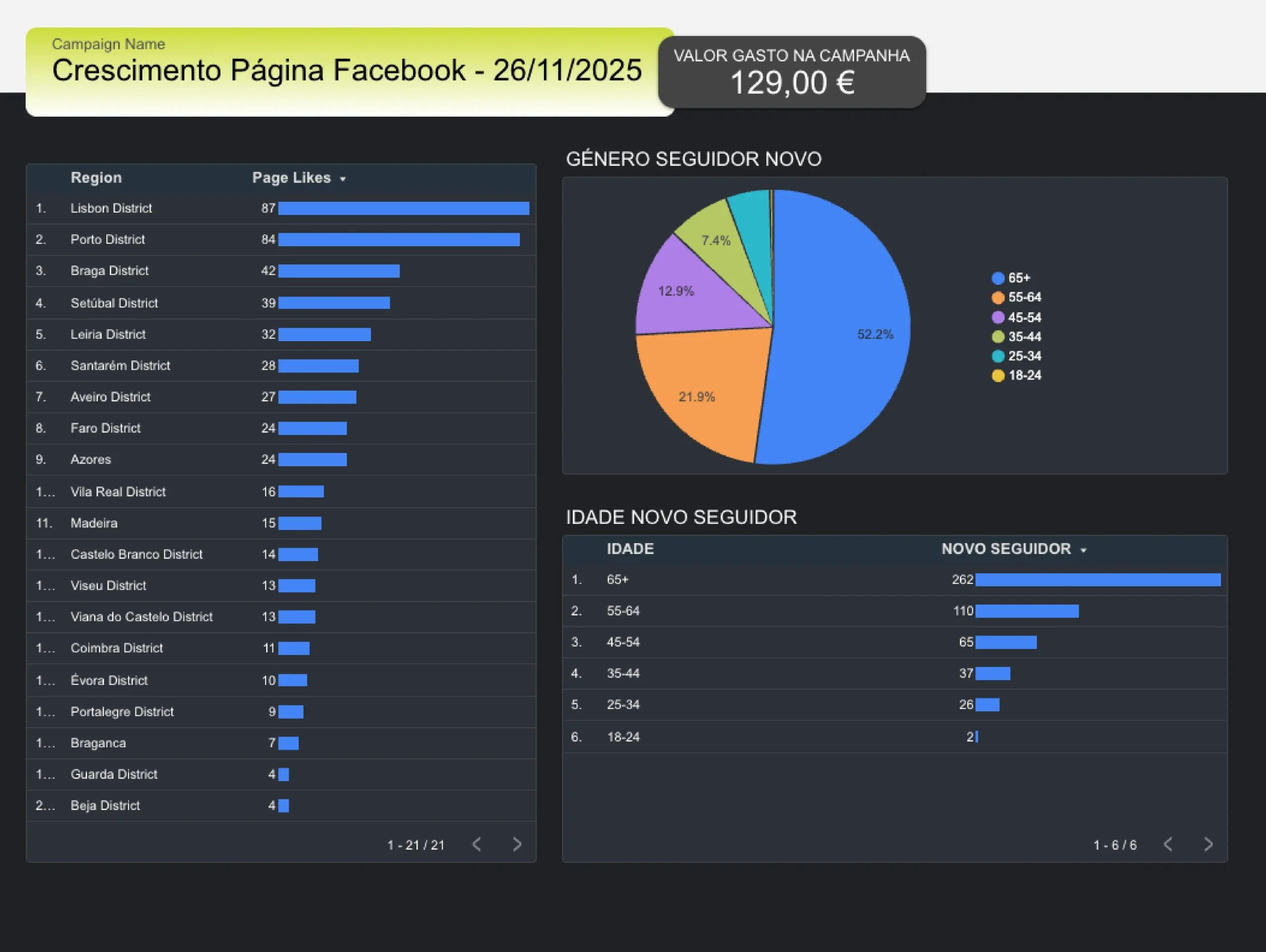
Task: Toggle 18-24 legend item in pie chart
Action: coord(1024,375)
